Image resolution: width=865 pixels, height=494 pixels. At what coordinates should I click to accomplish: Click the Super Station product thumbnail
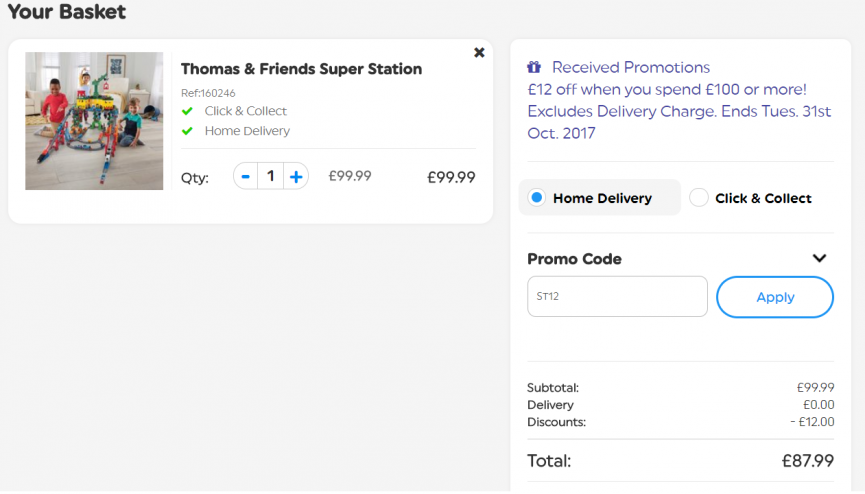click(94, 121)
